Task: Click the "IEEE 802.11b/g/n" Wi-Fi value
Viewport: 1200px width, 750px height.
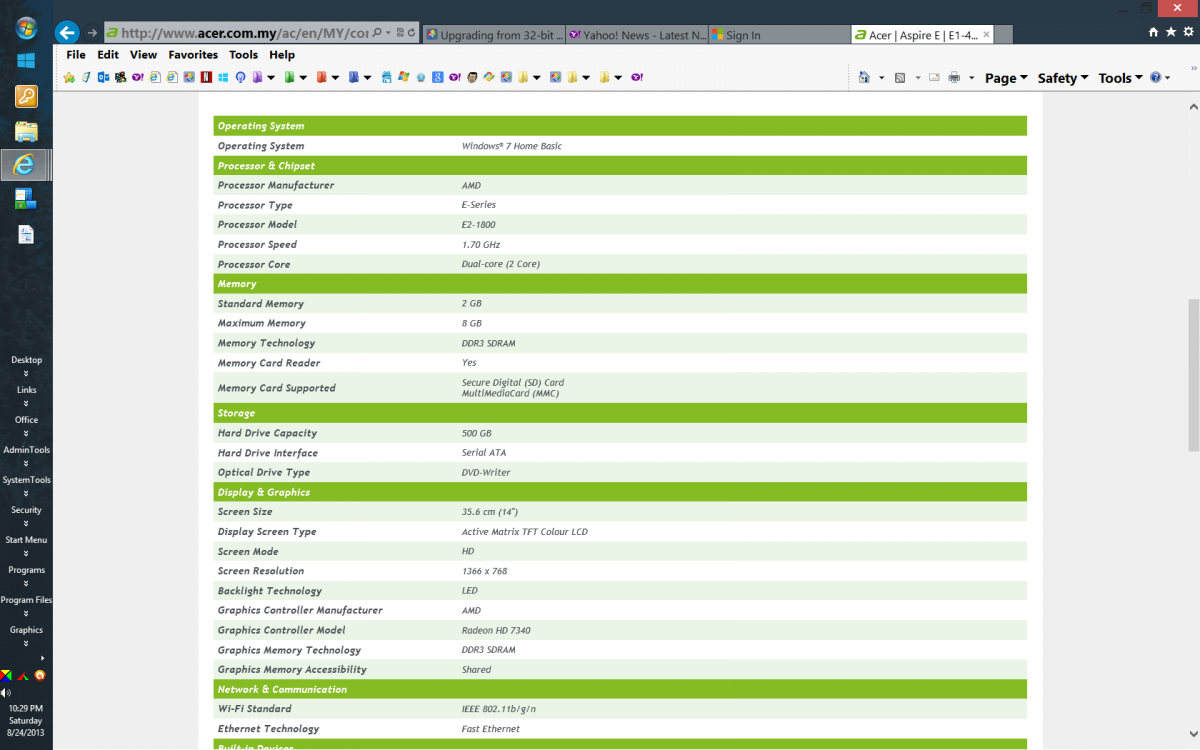Action: click(499, 709)
